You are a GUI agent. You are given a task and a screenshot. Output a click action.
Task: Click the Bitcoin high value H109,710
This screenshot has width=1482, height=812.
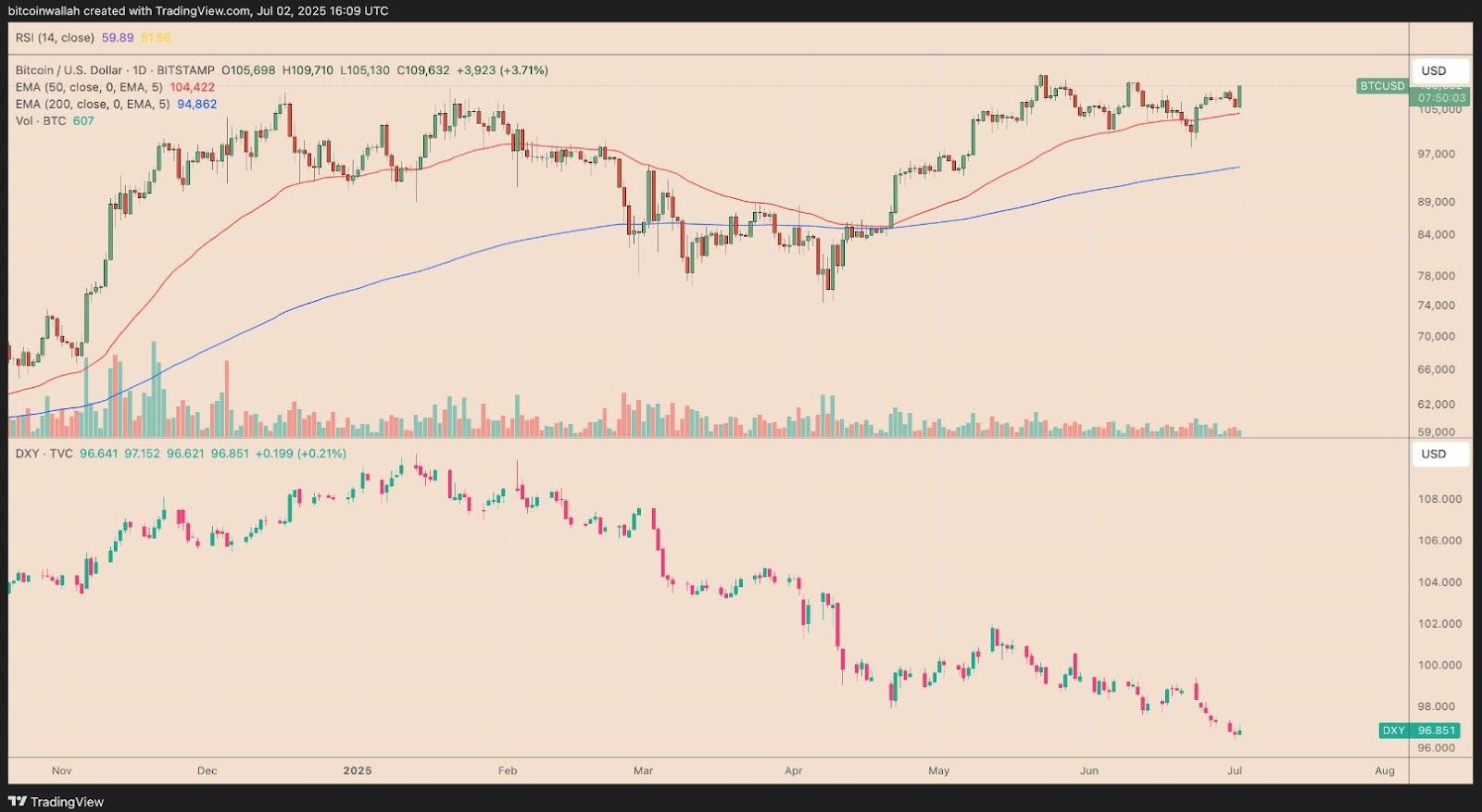coord(308,70)
